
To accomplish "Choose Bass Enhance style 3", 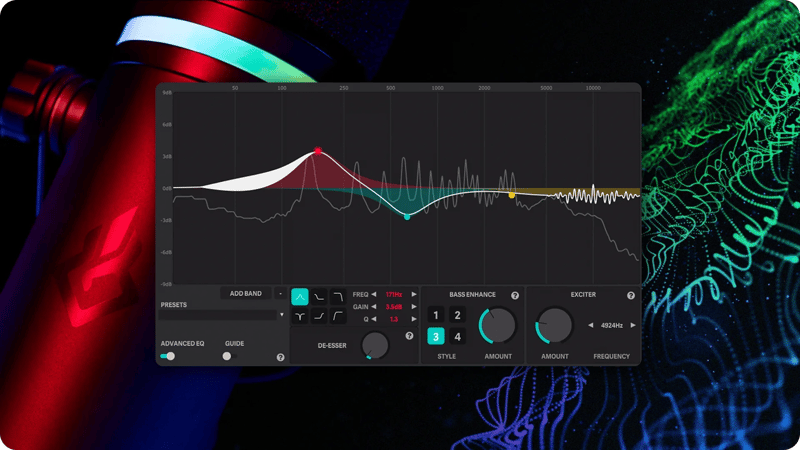I will 436,336.
